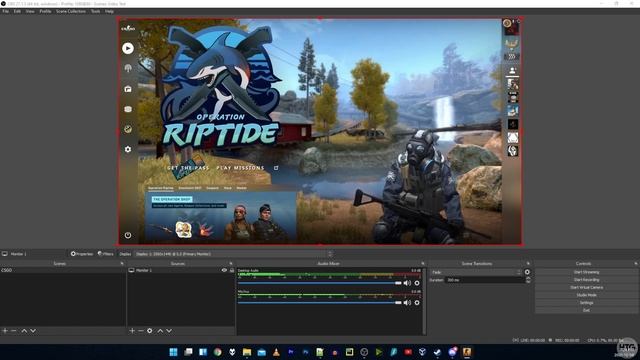The width and height of the screenshot is (640, 360).
Task: Move the source down in Sources panel
Action: point(169,331)
